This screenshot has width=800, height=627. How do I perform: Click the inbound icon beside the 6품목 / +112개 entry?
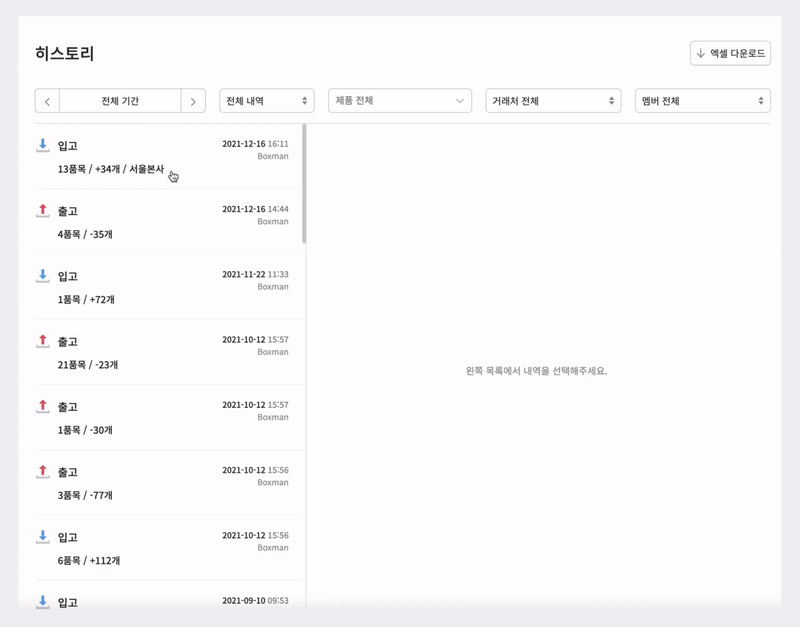click(43, 537)
